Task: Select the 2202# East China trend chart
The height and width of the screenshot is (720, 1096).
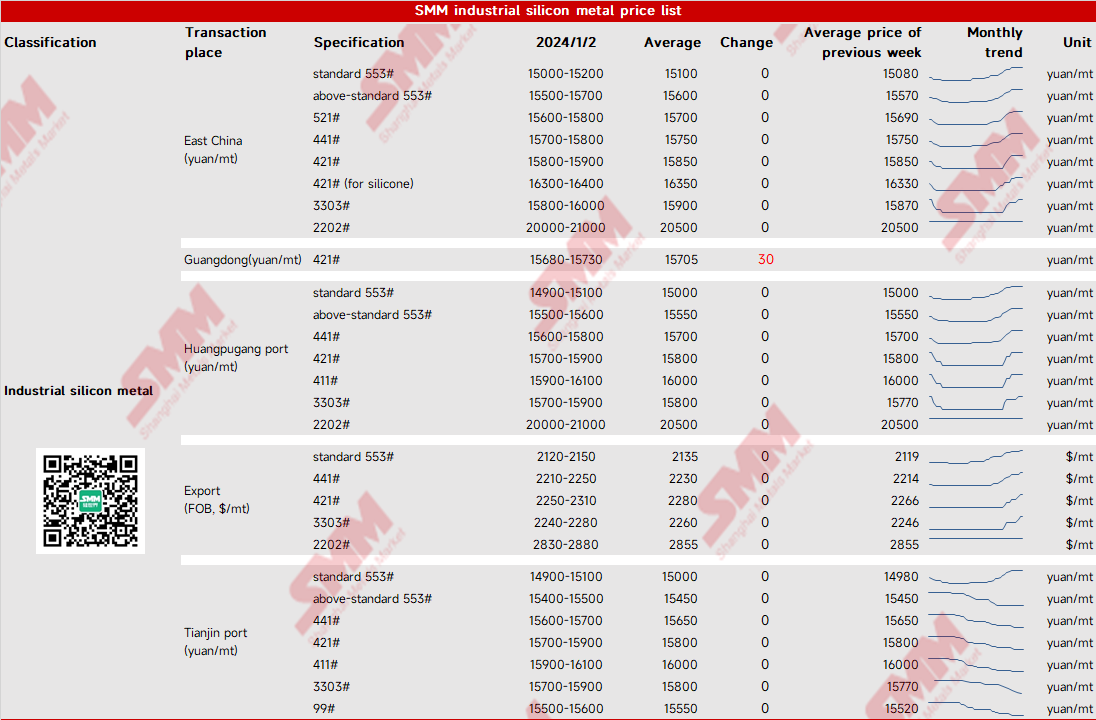Action: 975,227
